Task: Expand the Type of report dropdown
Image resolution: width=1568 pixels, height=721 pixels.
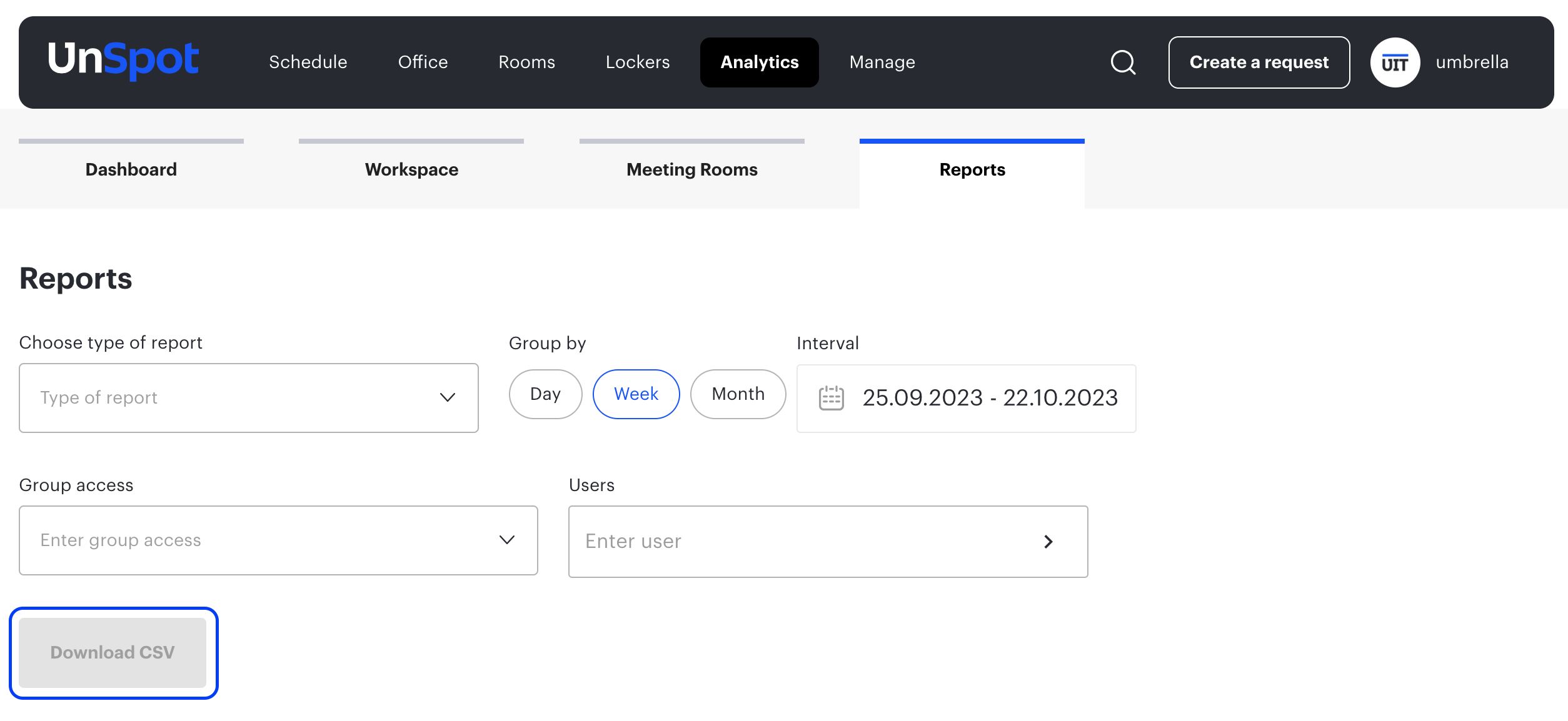Action: click(x=249, y=398)
